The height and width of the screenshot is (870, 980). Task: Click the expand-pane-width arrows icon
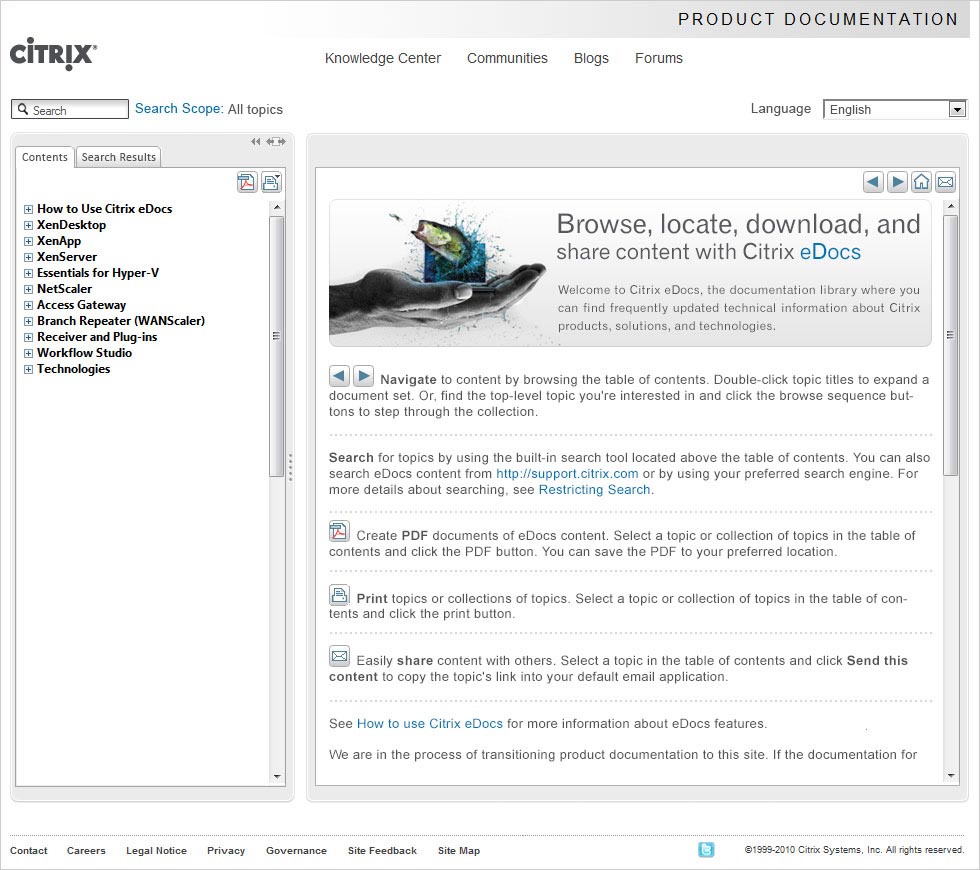[276, 142]
